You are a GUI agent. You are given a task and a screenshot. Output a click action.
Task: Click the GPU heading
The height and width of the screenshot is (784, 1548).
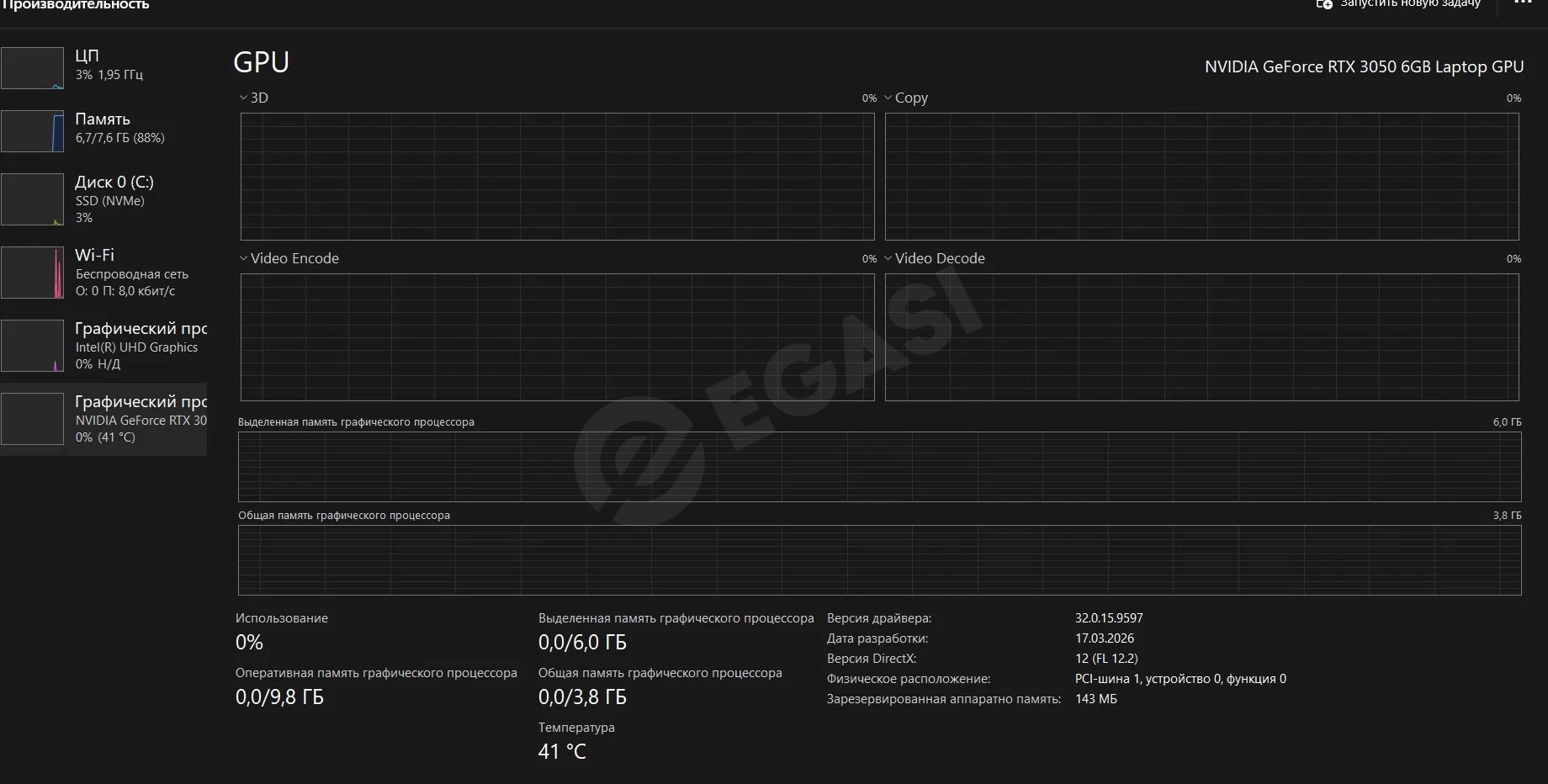click(x=261, y=62)
